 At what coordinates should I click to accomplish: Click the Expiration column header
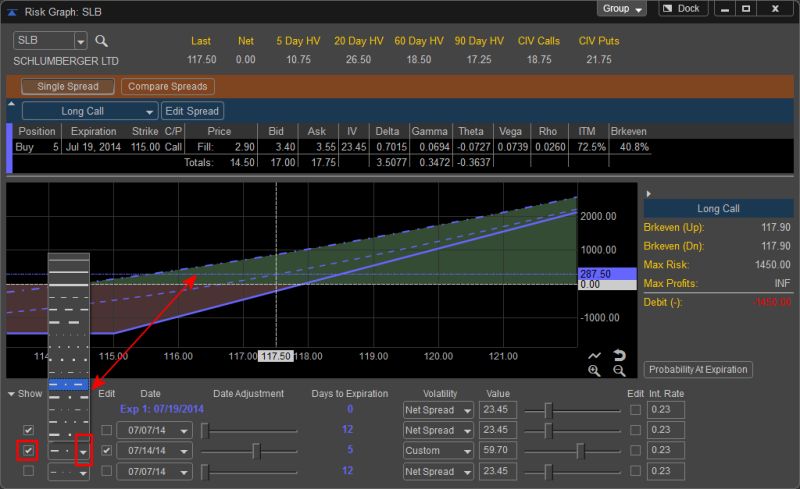(93, 131)
